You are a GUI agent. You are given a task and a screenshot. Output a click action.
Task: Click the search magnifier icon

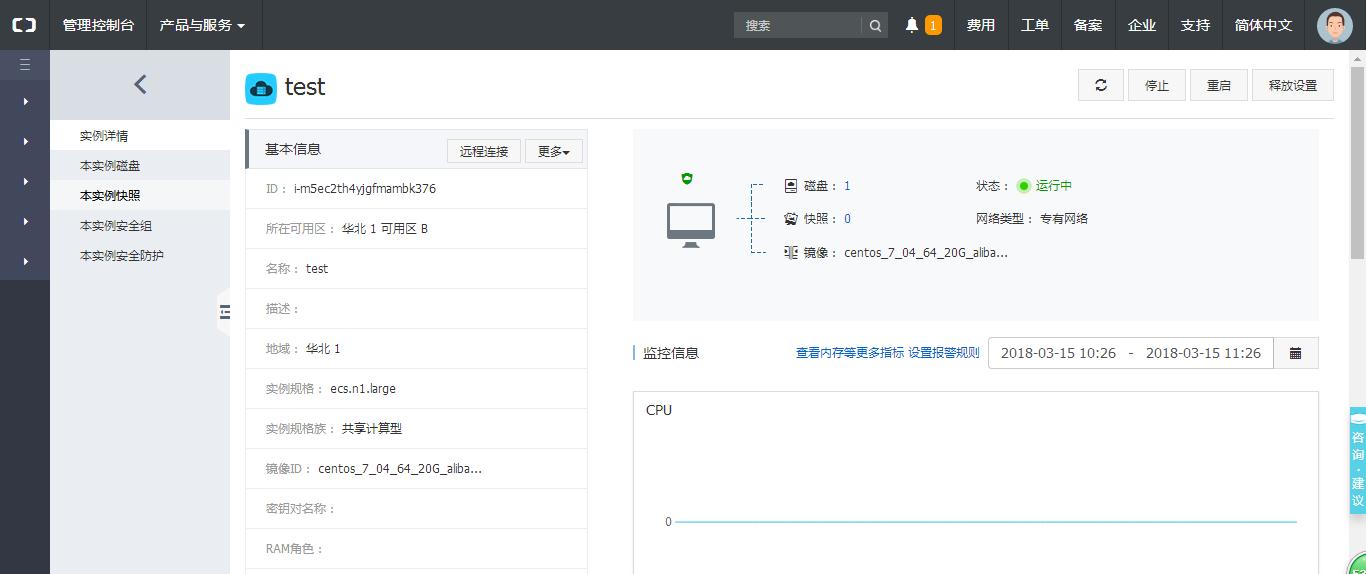[x=875, y=26]
